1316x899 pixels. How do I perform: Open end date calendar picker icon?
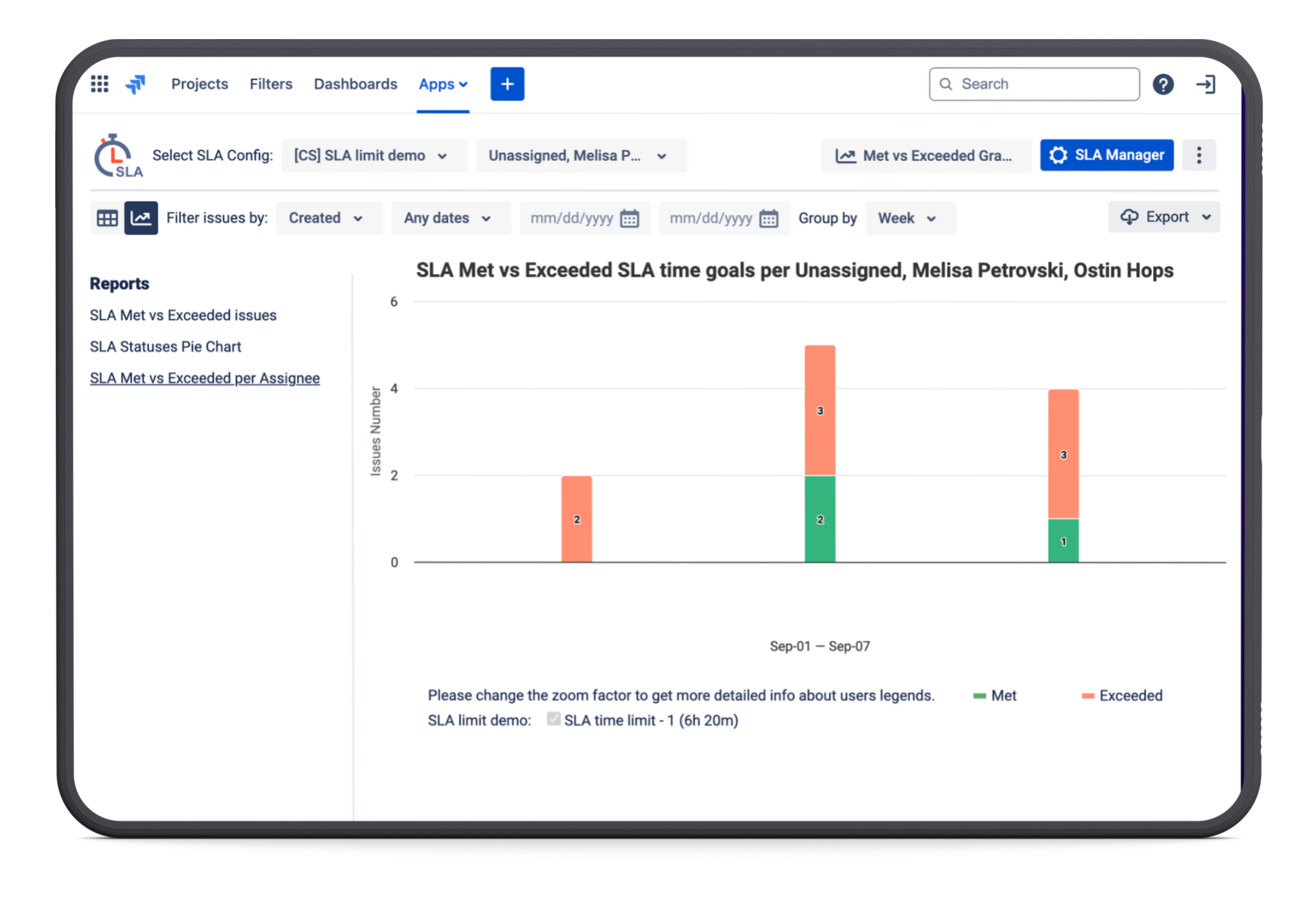[x=769, y=219]
